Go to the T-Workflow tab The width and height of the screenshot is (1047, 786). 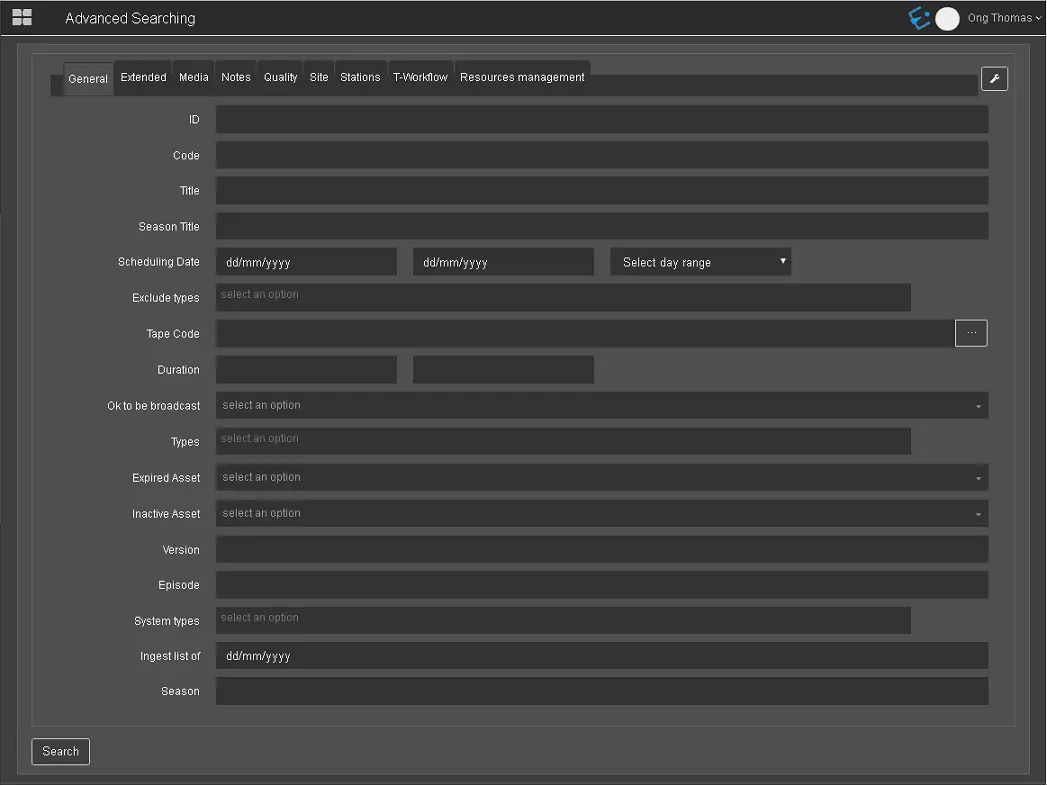click(x=420, y=77)
